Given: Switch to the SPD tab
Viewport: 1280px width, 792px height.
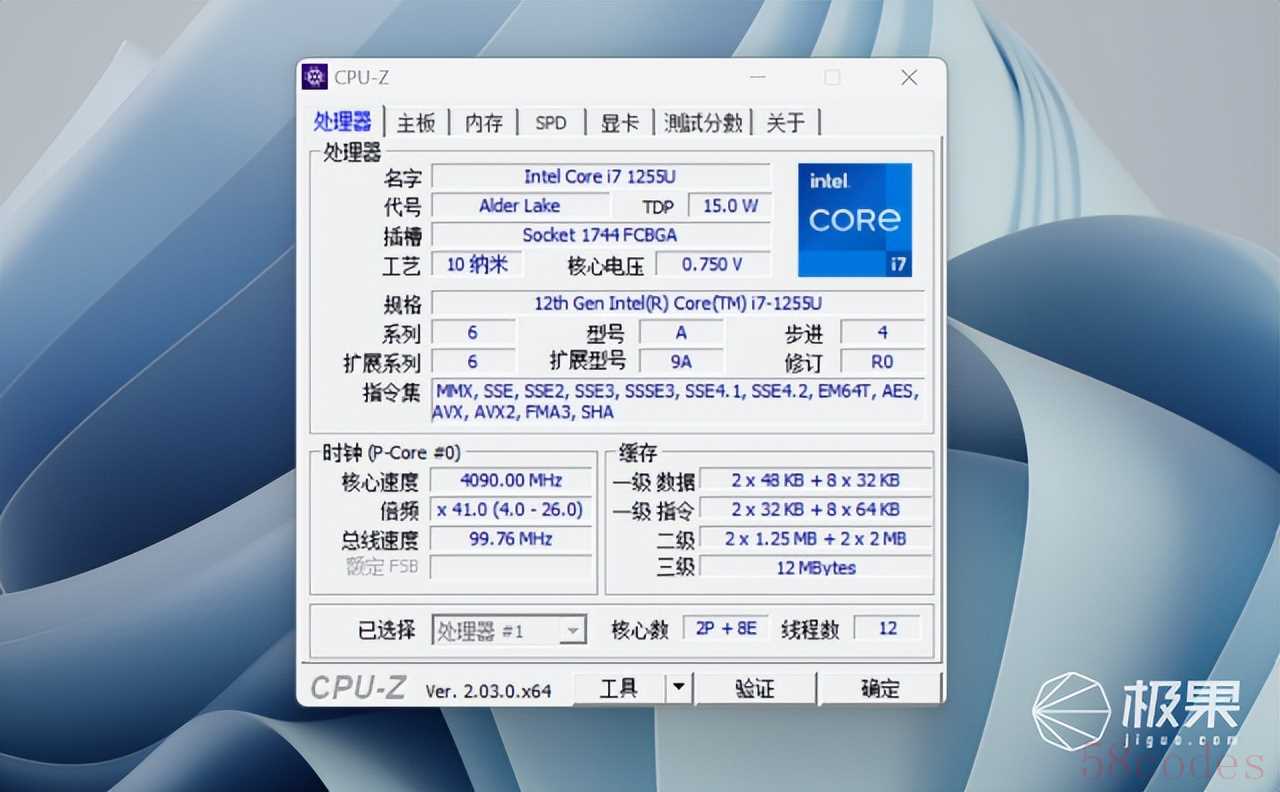Looking at the screenshot, I should pos(551,123).
